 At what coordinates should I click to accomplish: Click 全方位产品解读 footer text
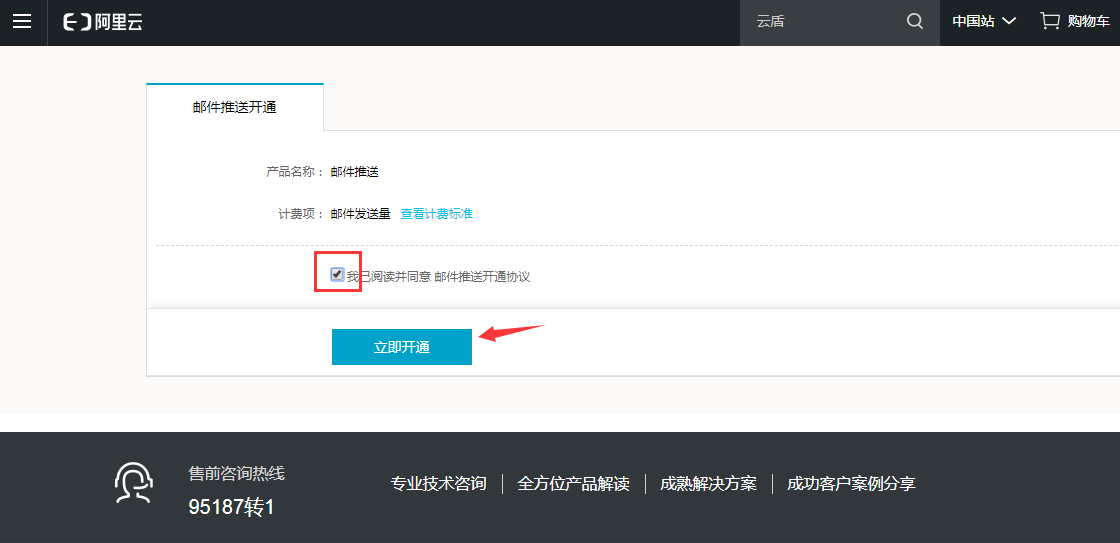point(573,484)
